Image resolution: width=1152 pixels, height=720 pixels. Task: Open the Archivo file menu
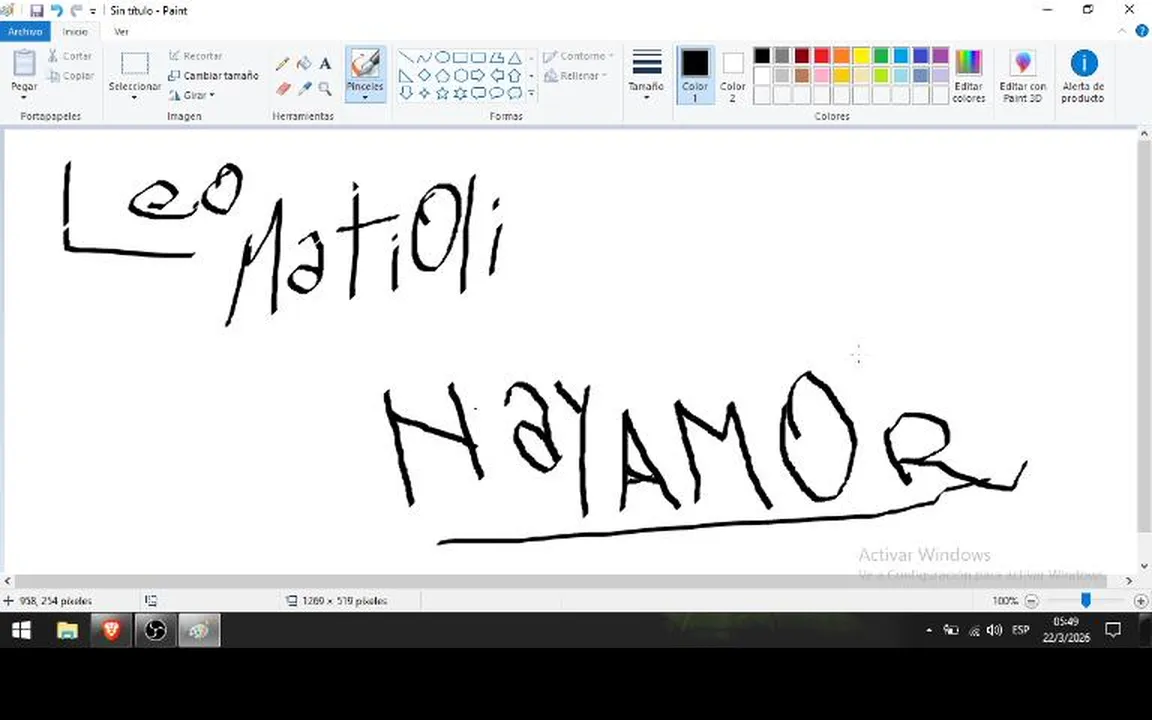(26, 32)
